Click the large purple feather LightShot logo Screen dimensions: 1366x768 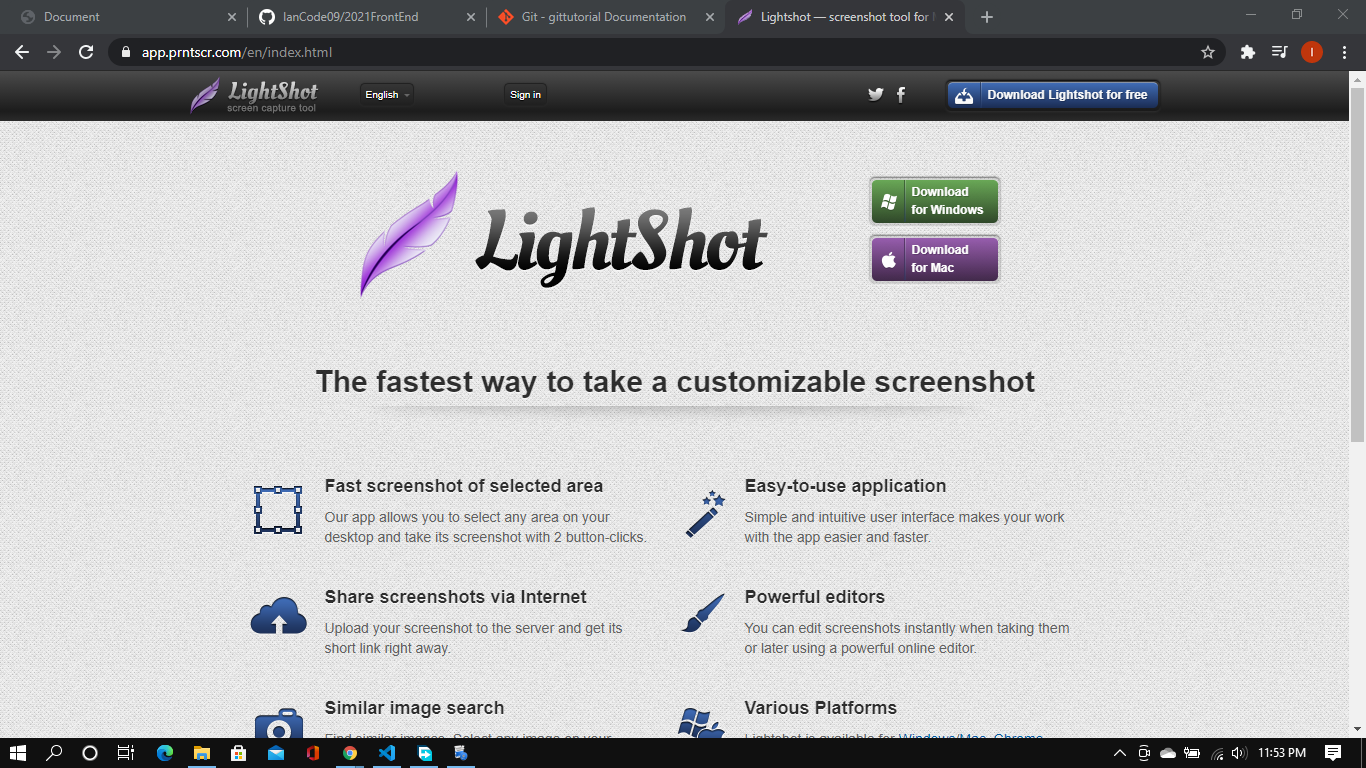(563, 236)
